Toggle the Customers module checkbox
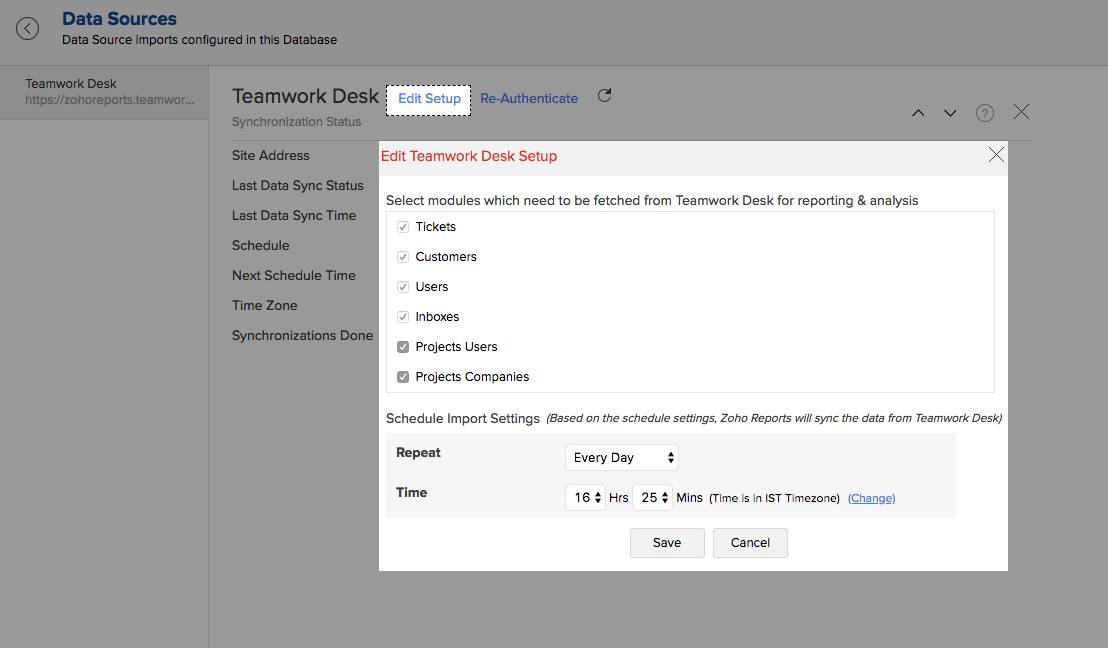 point(403,257)
